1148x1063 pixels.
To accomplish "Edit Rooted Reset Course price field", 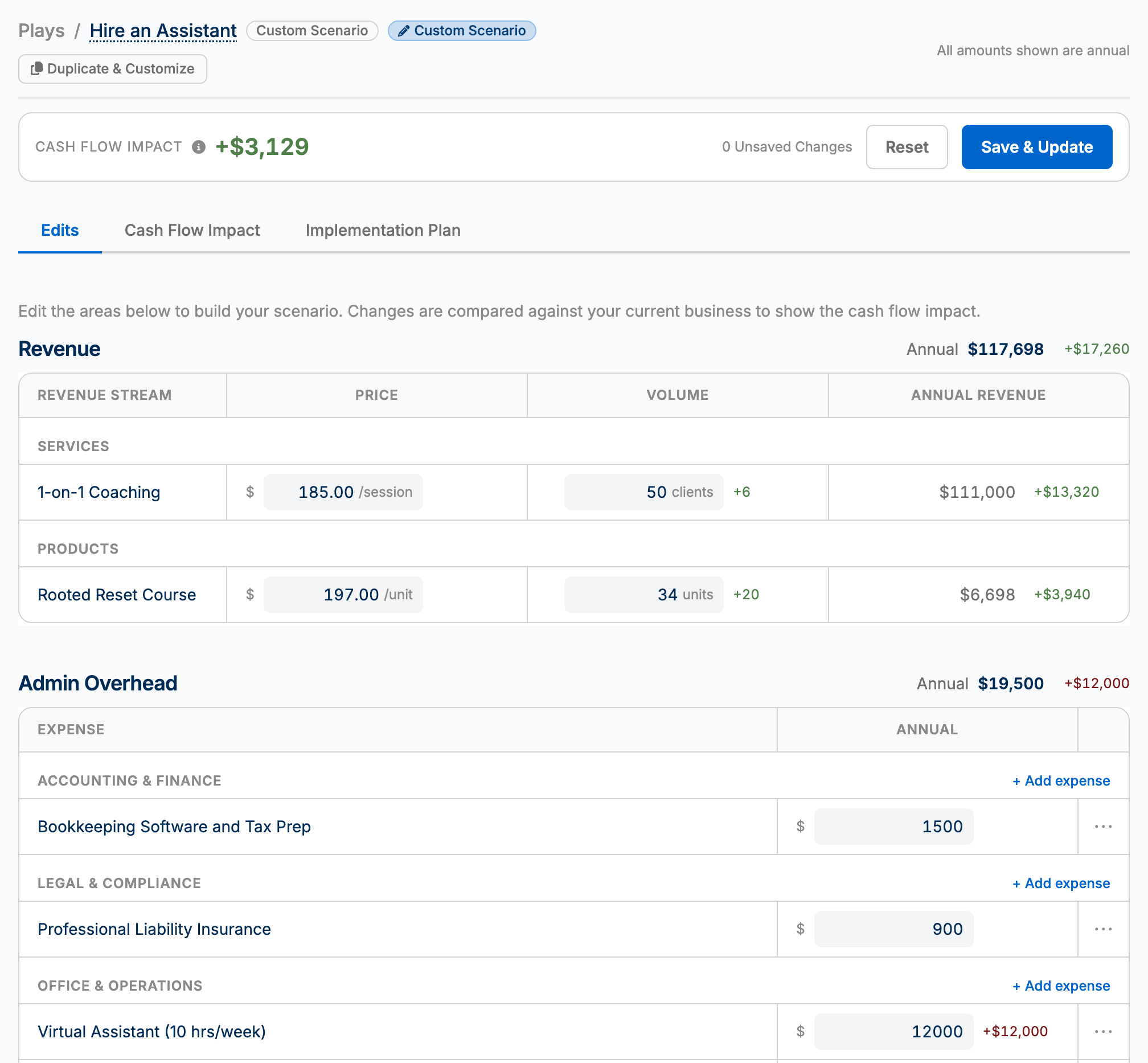I will coord(343,594).
